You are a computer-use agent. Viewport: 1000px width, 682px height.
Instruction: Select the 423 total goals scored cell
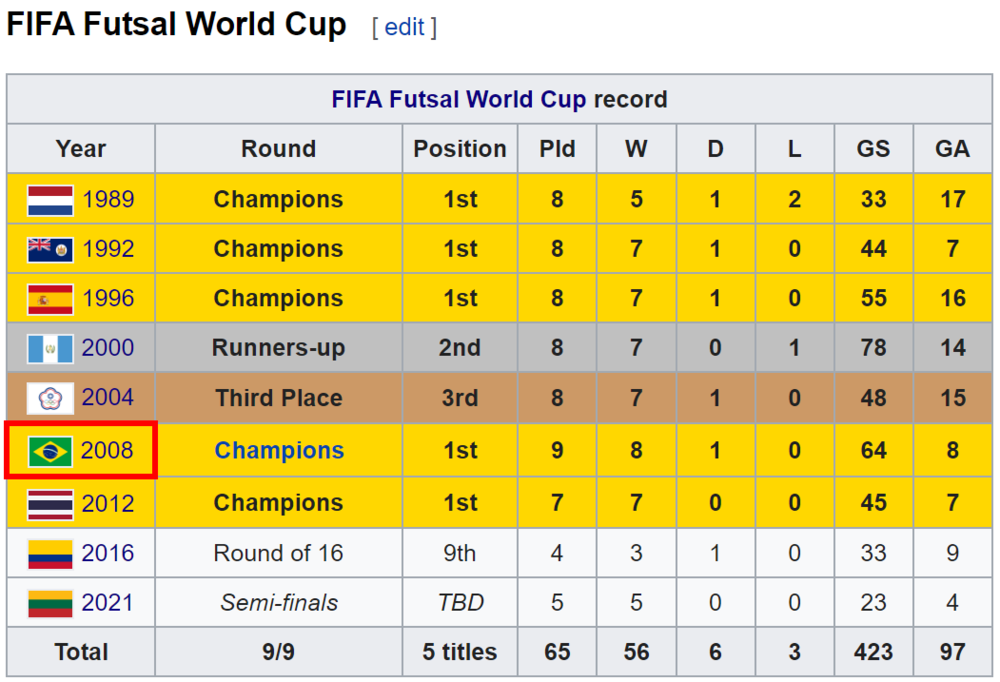[874, 652]
